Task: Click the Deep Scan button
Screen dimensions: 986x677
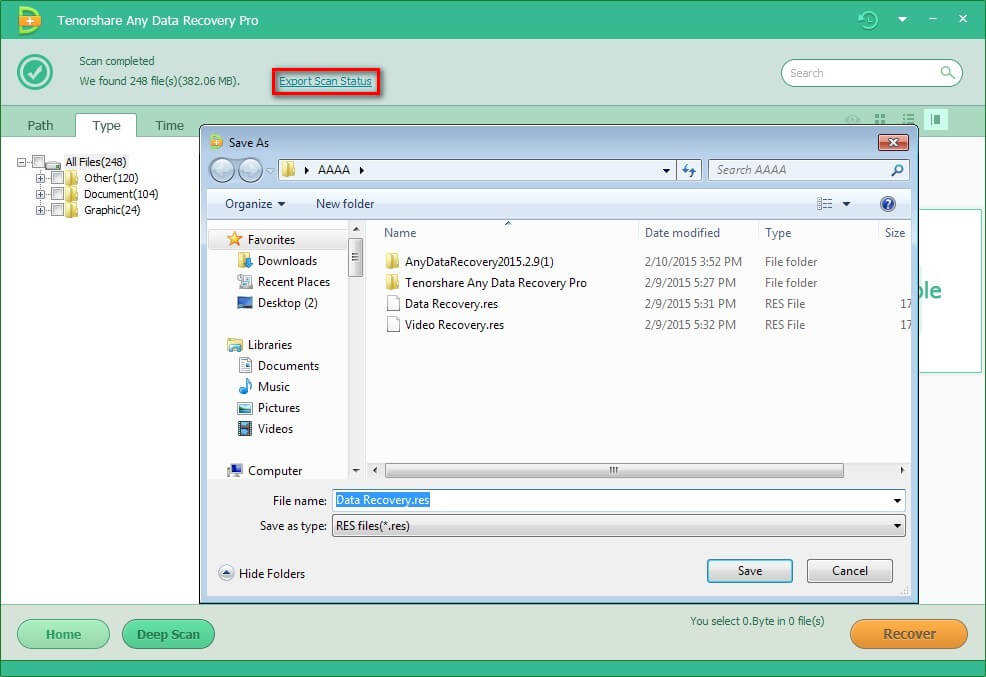Action: point(169,634)
